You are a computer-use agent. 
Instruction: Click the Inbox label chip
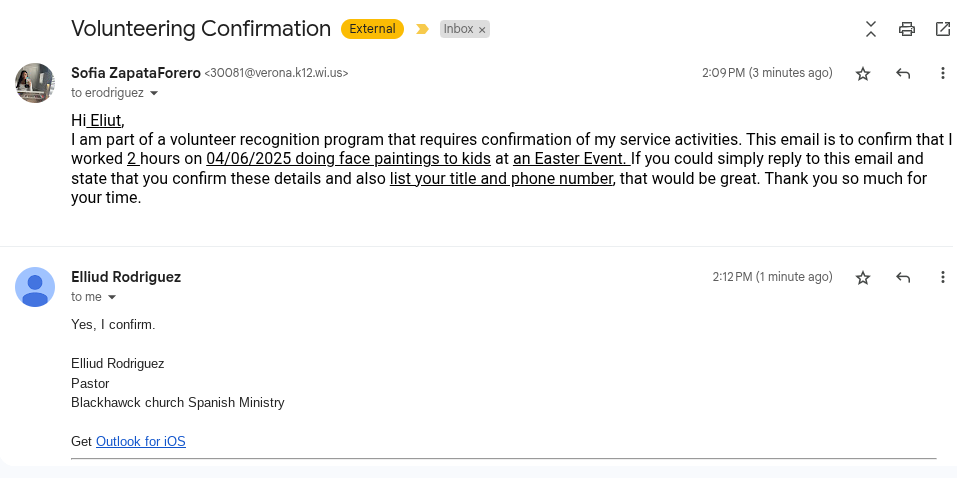[458, 29]
